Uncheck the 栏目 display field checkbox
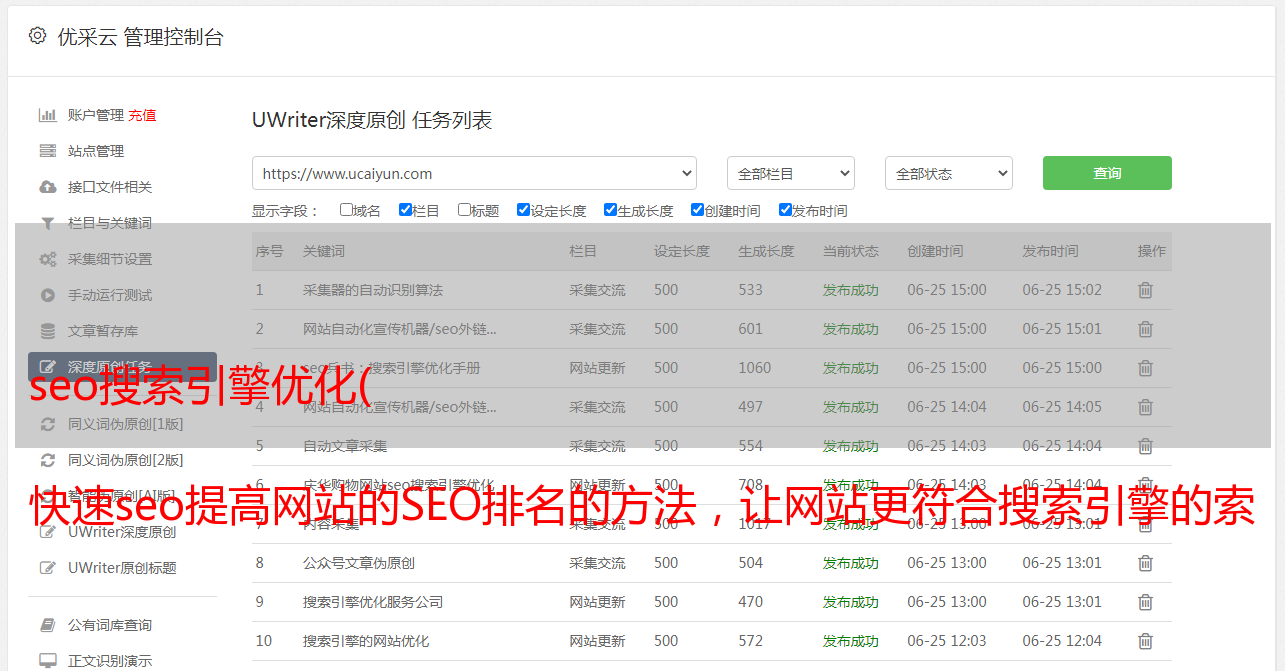 (405, 210)
